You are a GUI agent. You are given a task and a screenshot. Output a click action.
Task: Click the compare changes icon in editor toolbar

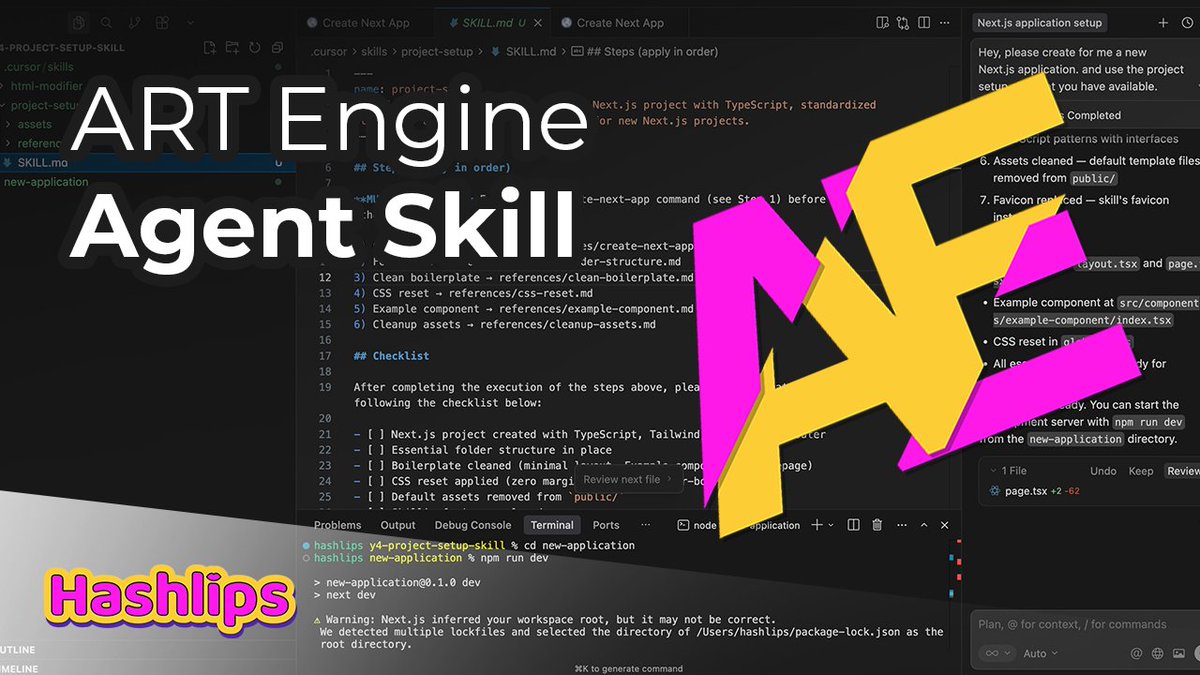click(x=904, y=22)
